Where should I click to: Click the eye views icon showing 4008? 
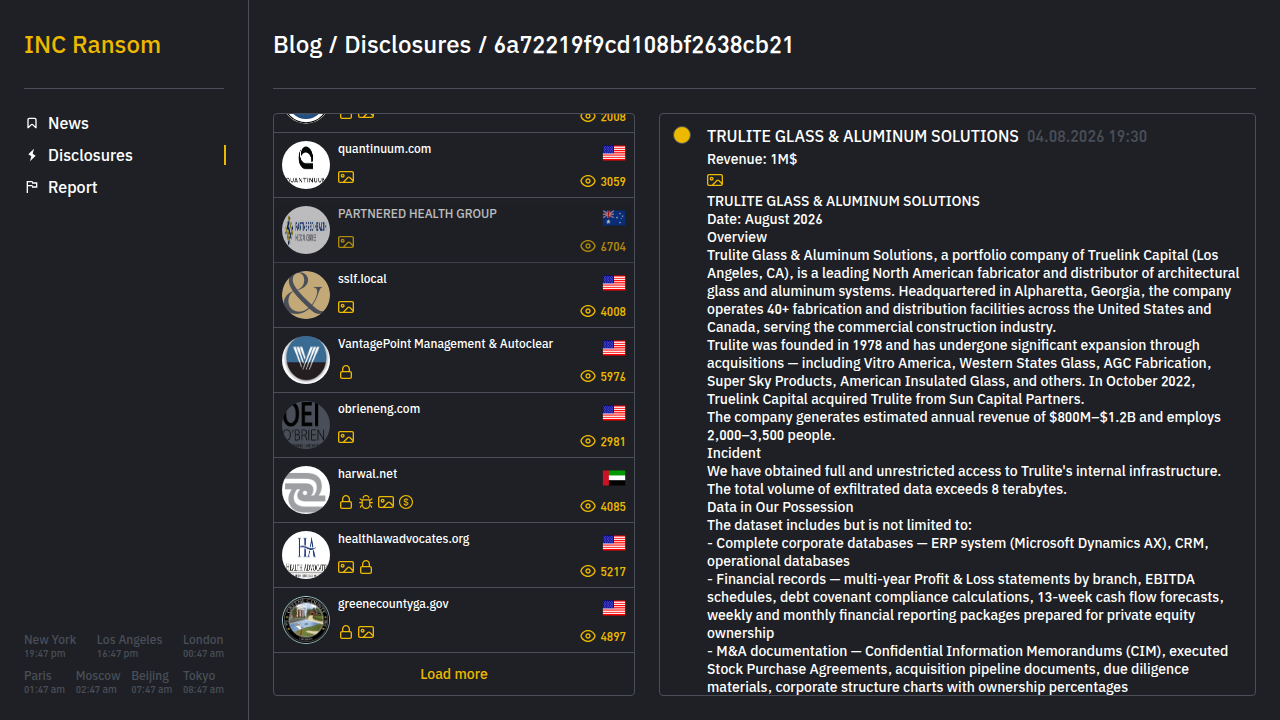pyautogui.click(x=588, y=311)
